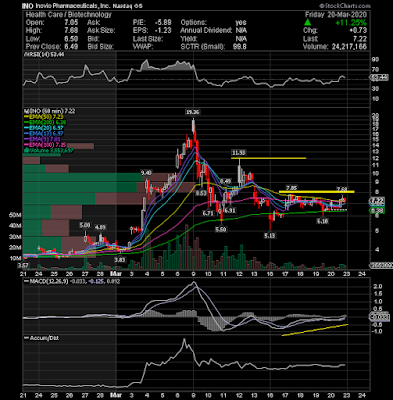Click the 5.13 low price label
393x400 pixels.
coord(269,235)
